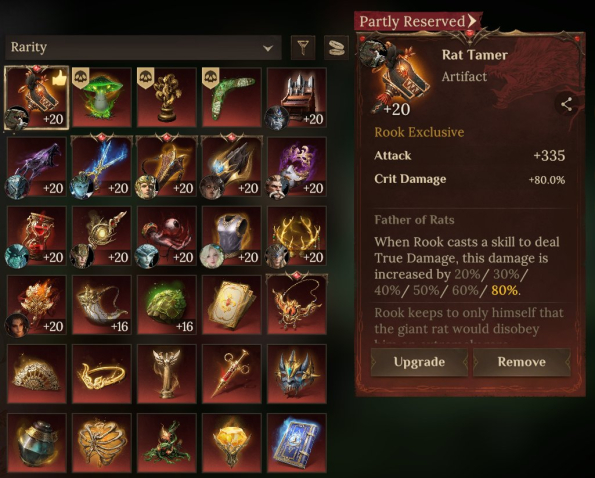This screenshot has width=595, height=478.
Task: Select the golden chess piece artifact
Action: 167,97
